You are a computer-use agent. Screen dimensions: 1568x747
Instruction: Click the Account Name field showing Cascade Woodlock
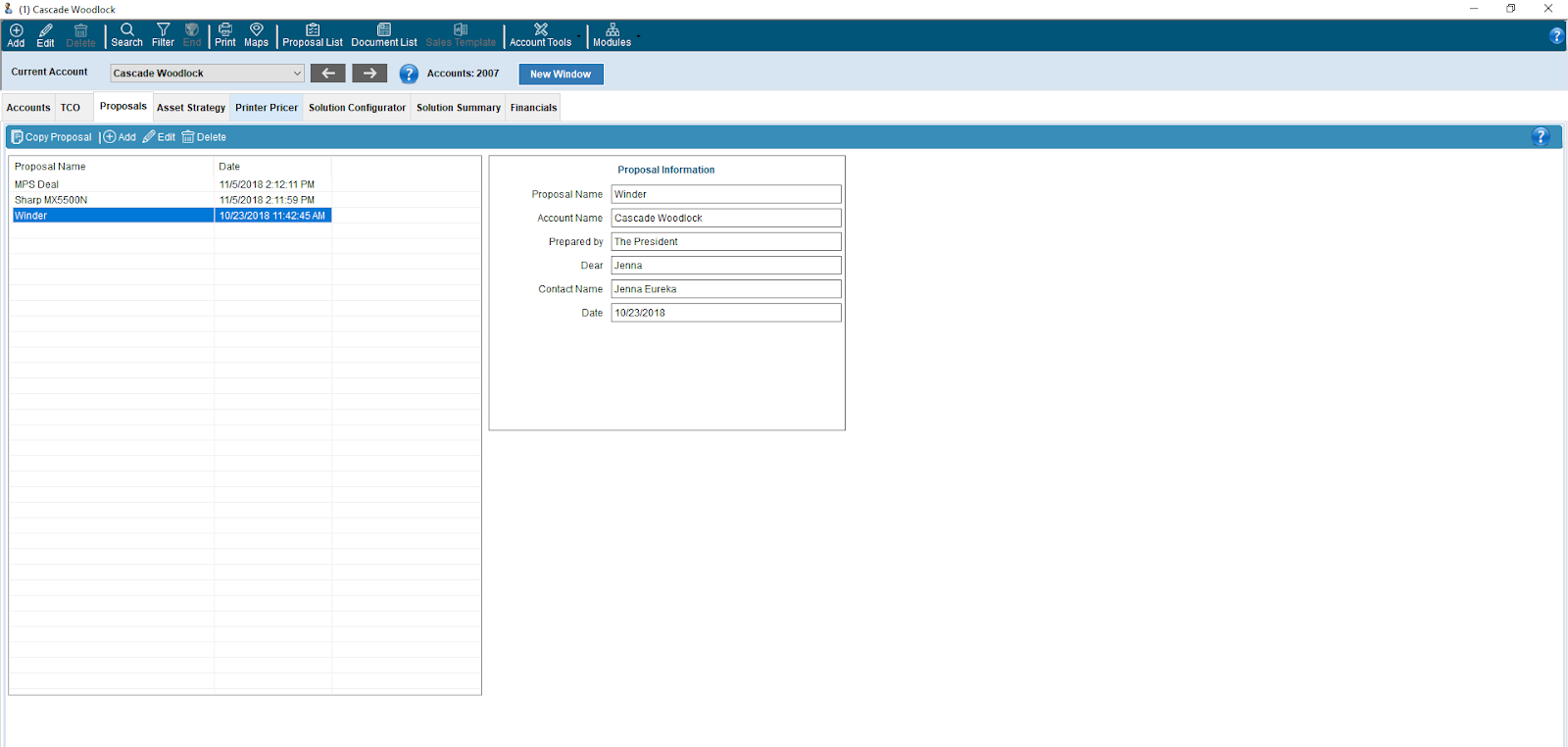click(x=726, y=218)
